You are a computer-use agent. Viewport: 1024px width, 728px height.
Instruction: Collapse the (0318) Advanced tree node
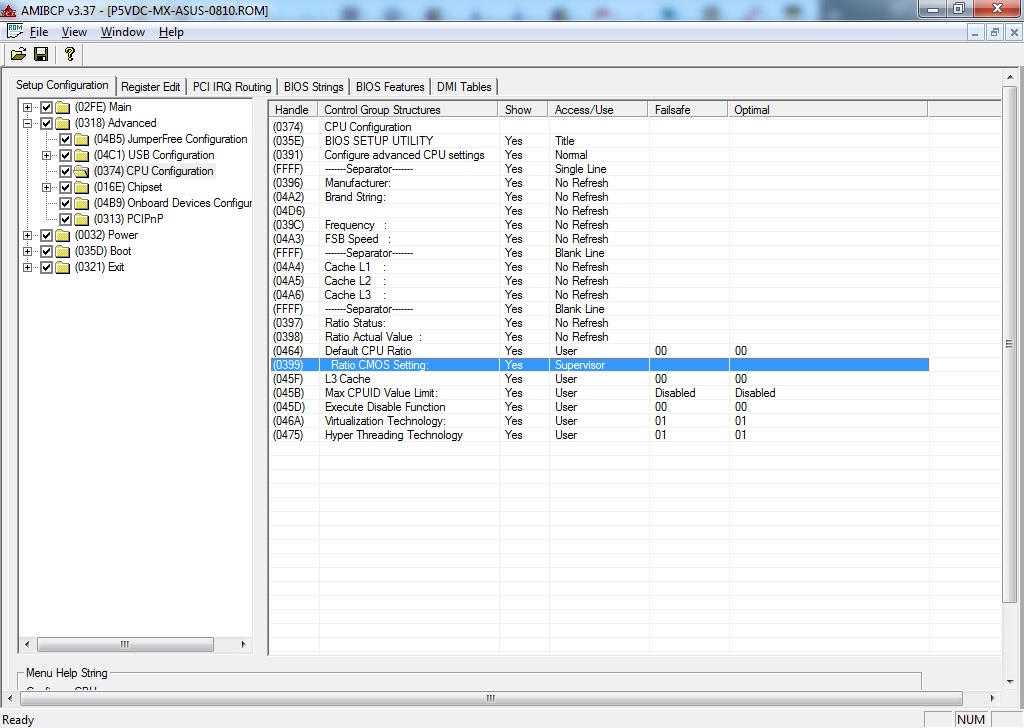[27, 123]
